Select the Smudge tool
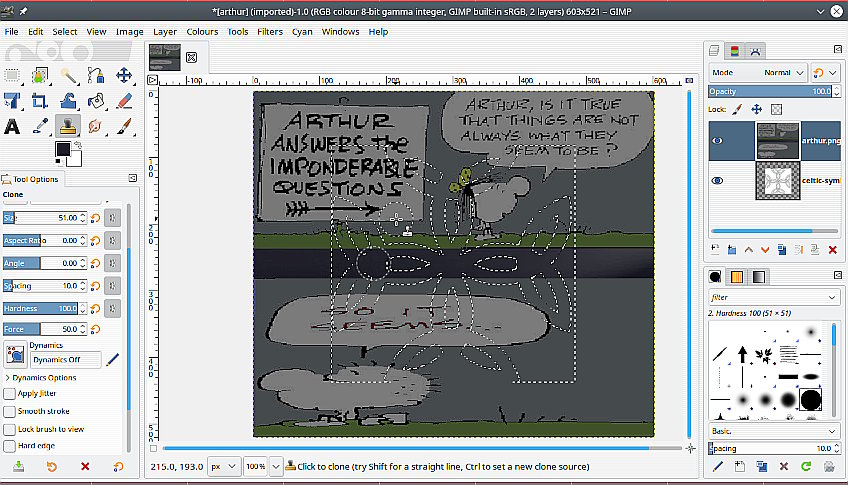The height and width of the screenshot is (485, 848). tap(96, 126)
